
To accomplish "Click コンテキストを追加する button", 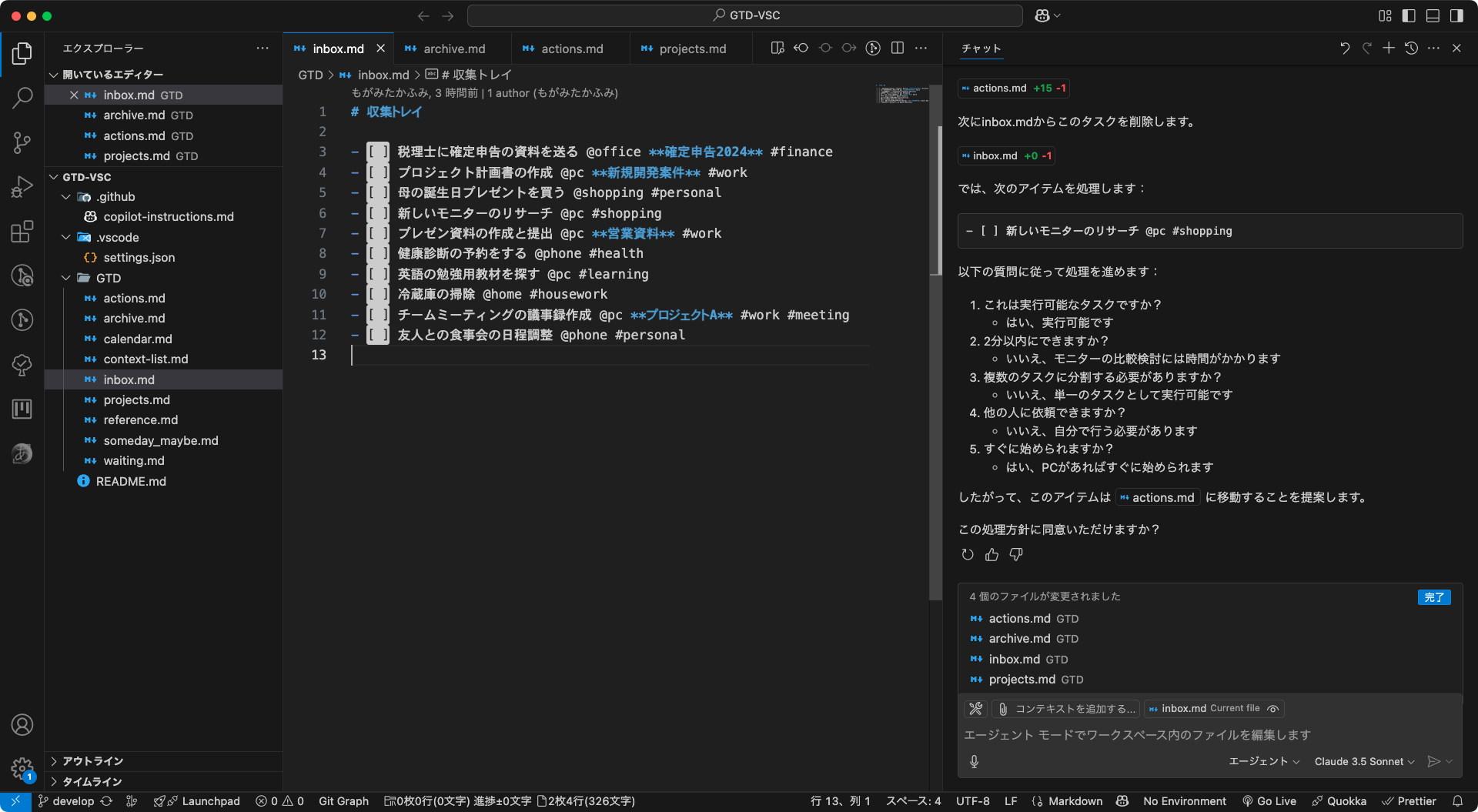I will pos(1066,709).
